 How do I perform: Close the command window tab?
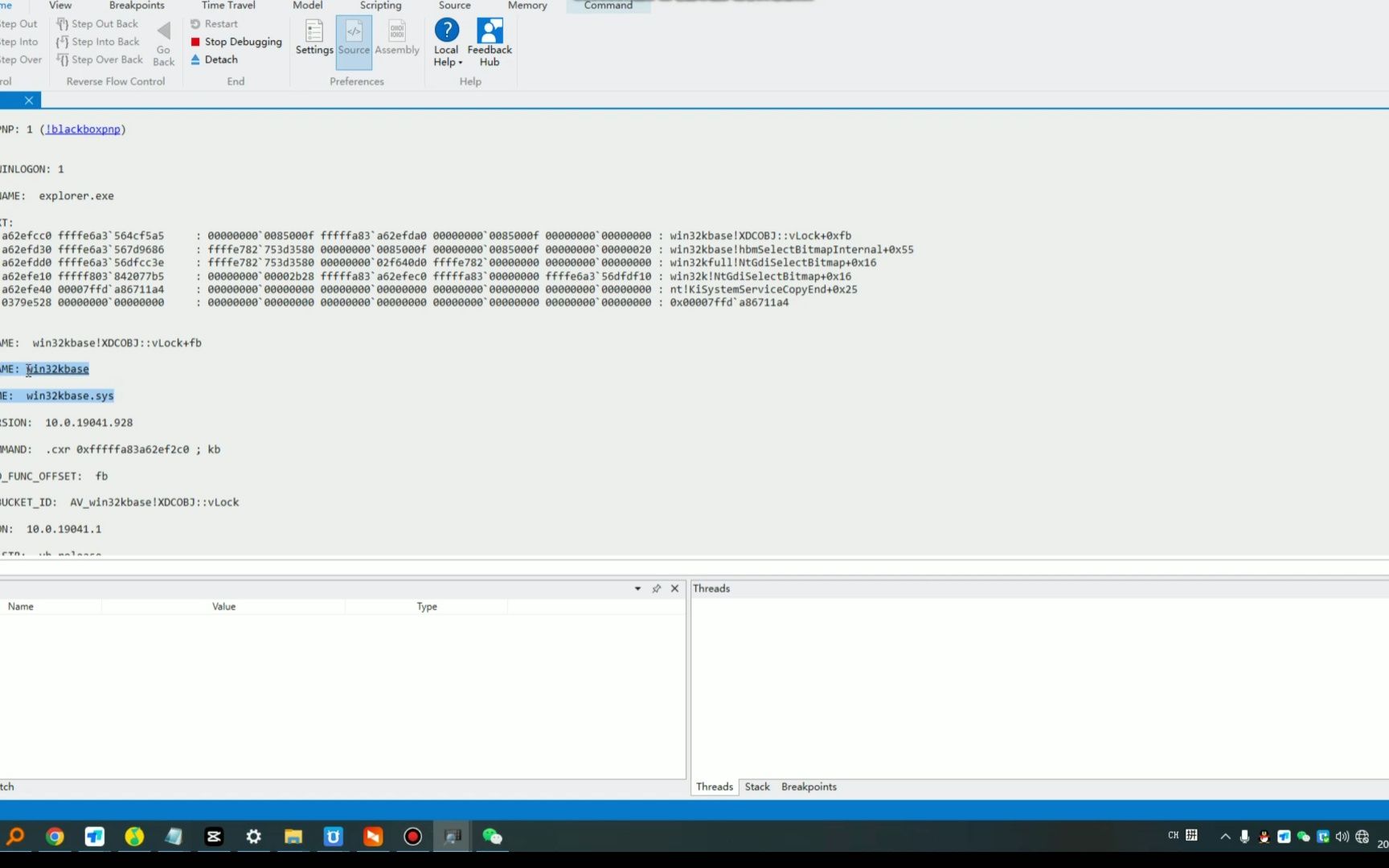(29, 100)
